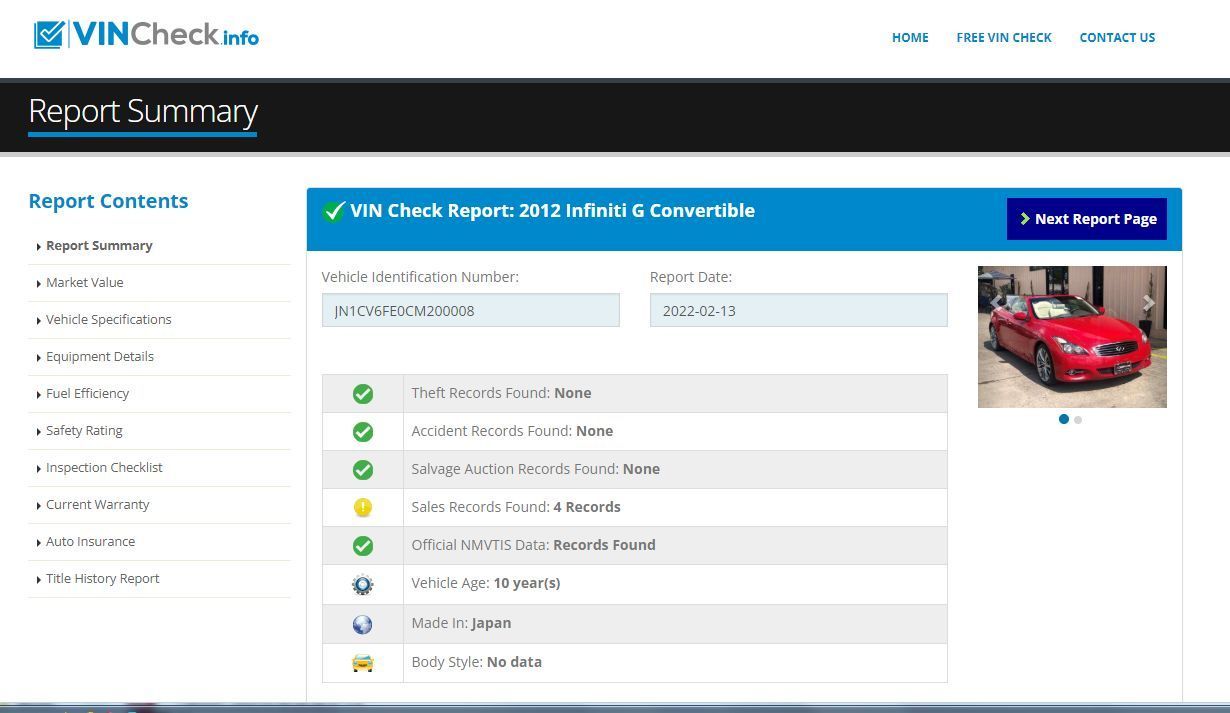Screen dimensions: 1230x713
Task: Click the 'Accident Records Found: None' text
Action: 512,431
